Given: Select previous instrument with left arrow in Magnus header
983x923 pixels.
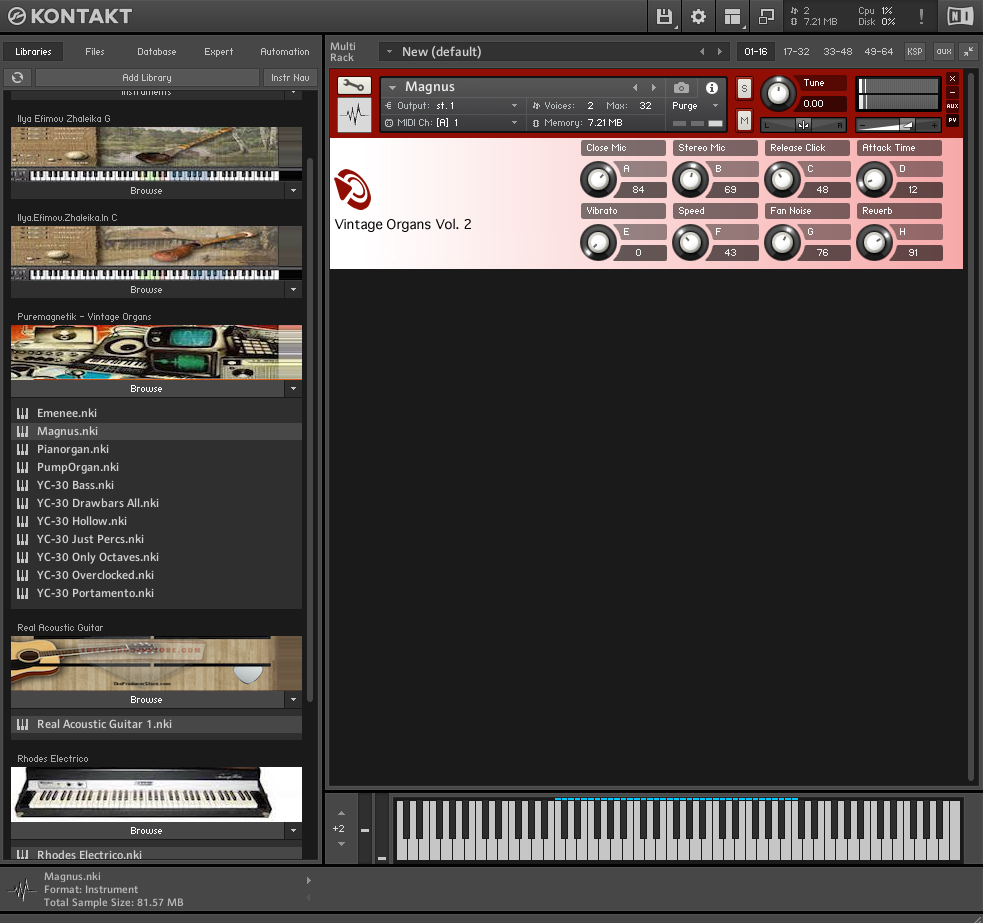Looking at the screenshot, I should (635, 88).
